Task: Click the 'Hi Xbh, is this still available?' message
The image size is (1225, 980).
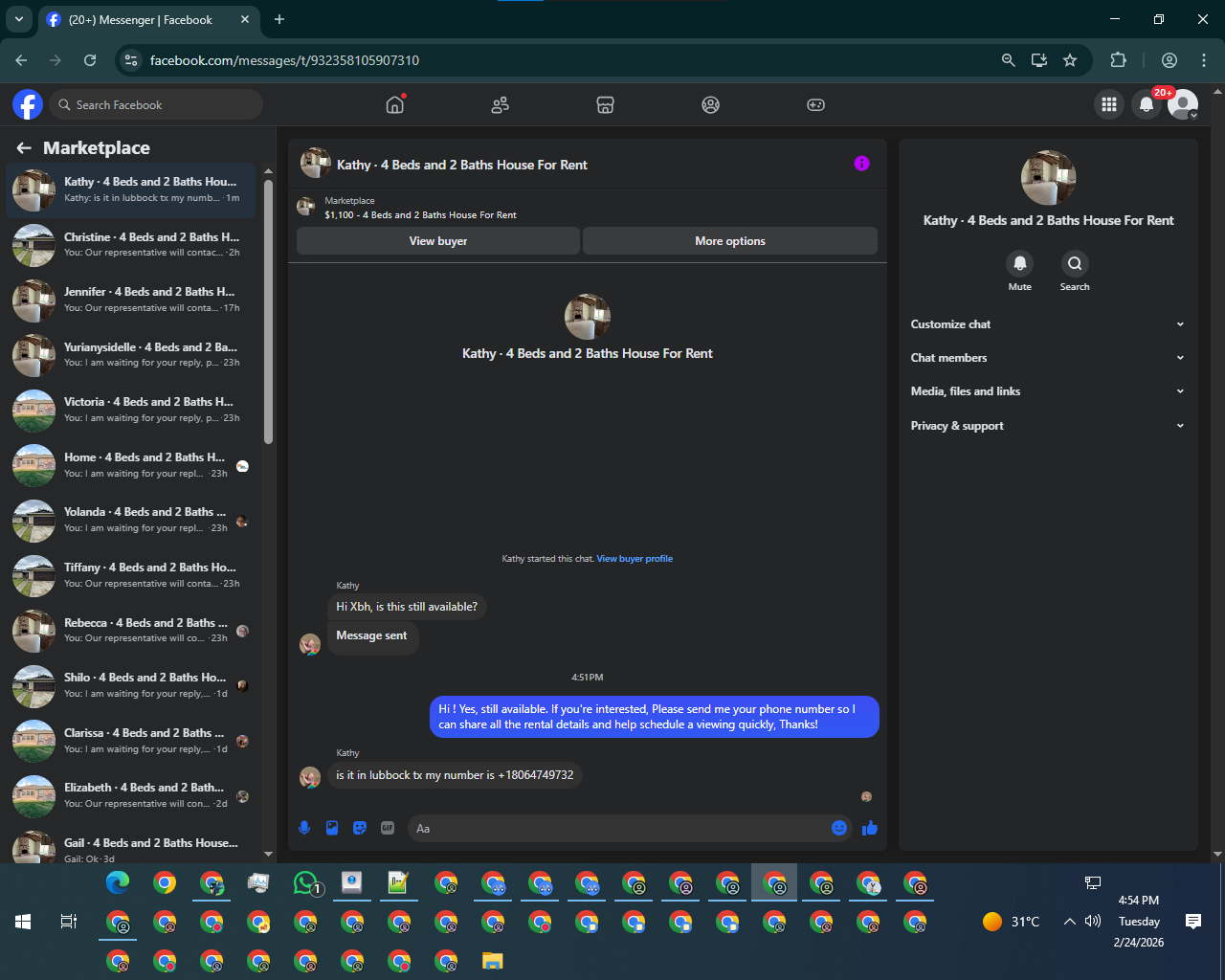Action: (x=407, y=607)
